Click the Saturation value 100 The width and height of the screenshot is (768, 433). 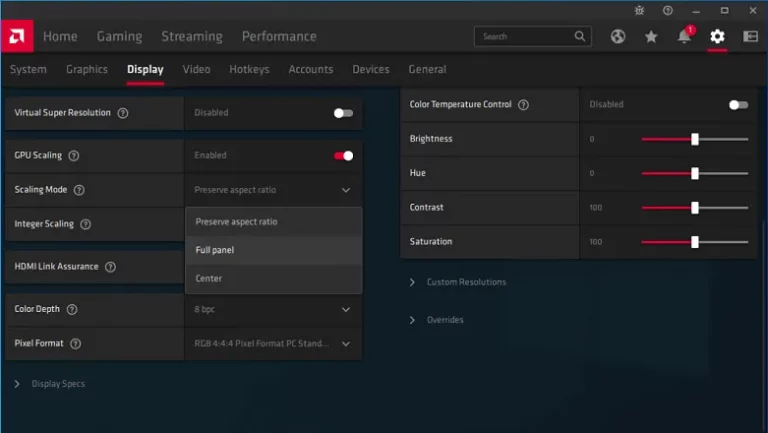coord(596,242)
